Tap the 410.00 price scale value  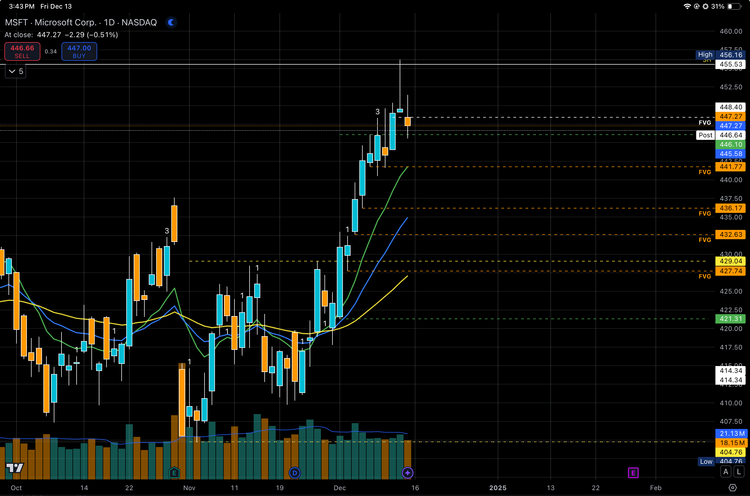[730, 403]
